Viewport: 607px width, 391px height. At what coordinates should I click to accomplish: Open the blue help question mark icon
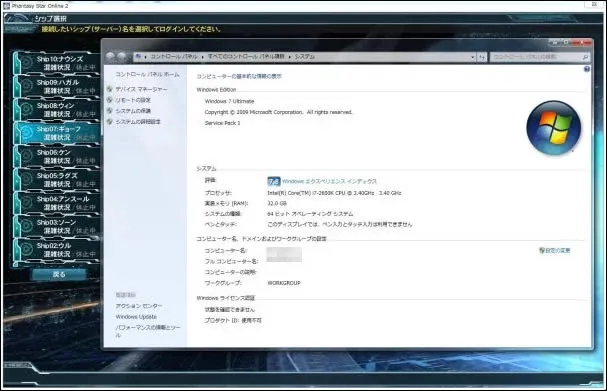point(587,69)
